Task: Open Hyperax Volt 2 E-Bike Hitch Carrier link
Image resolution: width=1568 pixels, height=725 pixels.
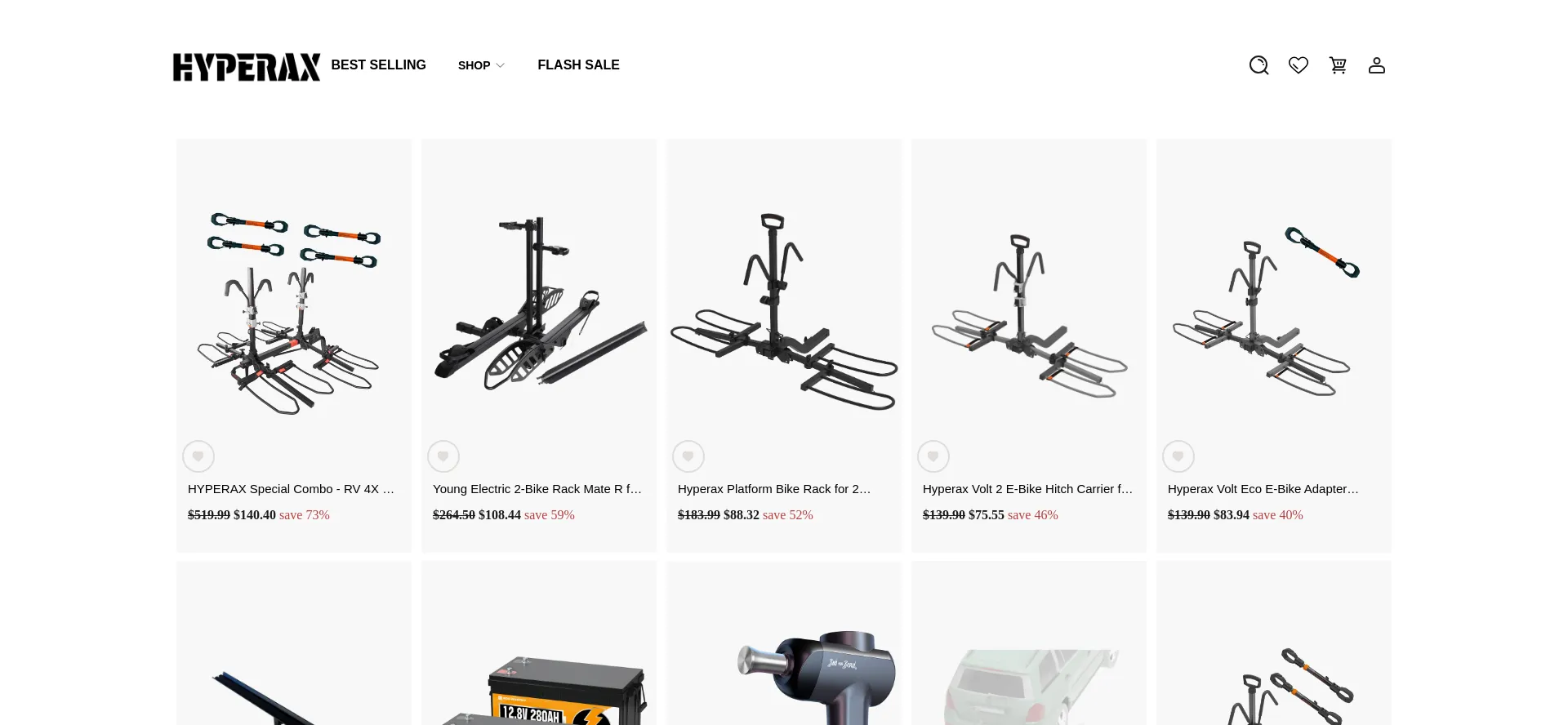Action: pos(1027,489)
